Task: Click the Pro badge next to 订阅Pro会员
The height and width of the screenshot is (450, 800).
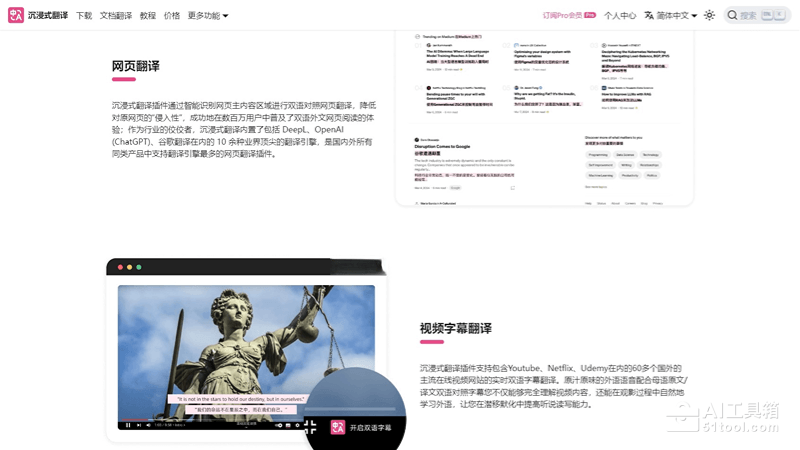Action: [x=590, y=15]
